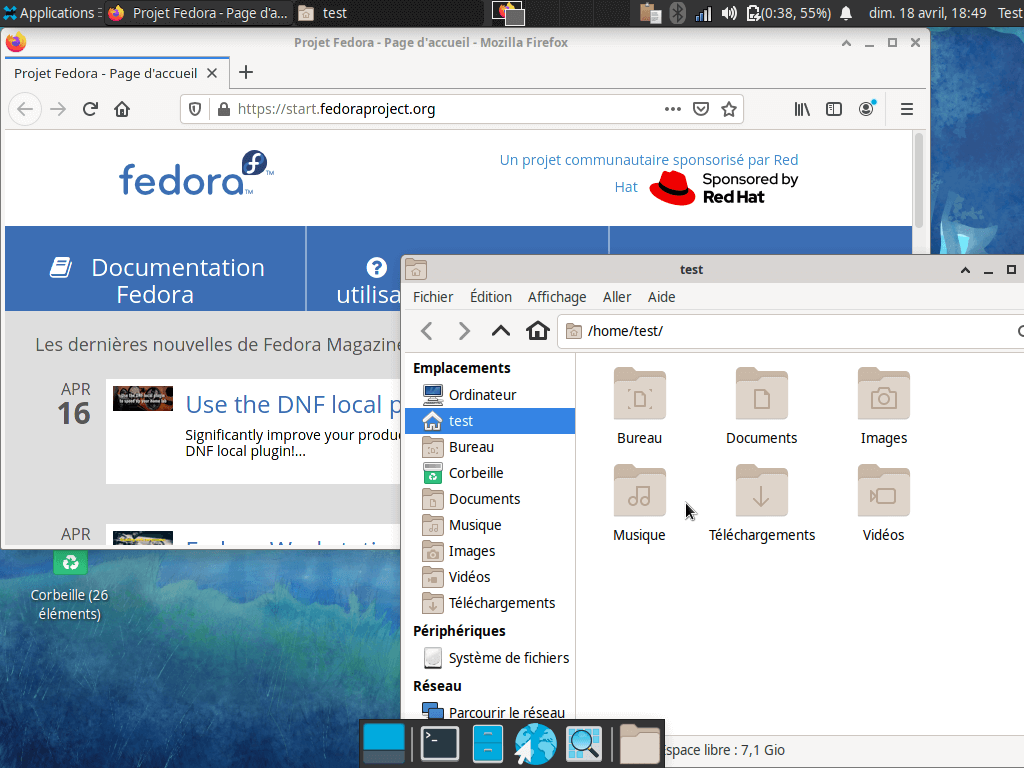The height and width of the screenshot is (768, 1024).
Task: Switch to test window in taskbar
Action: coord(389,12)
